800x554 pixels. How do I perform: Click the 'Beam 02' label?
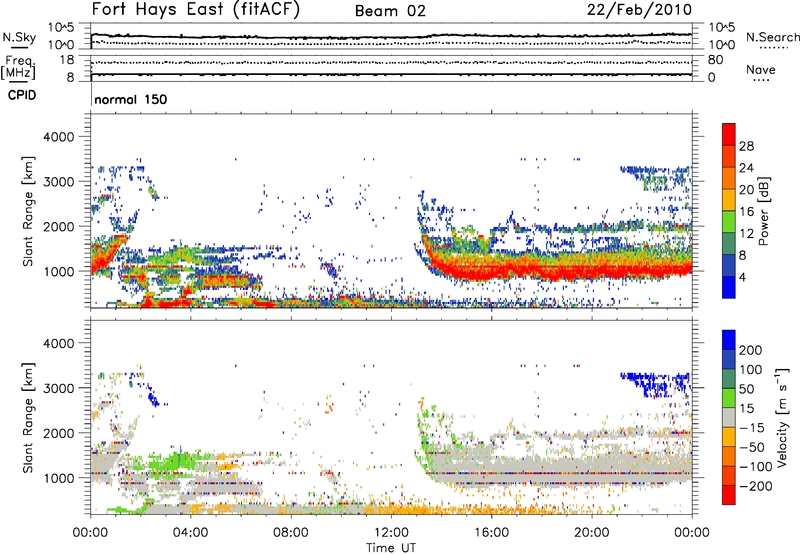[390, 11]
